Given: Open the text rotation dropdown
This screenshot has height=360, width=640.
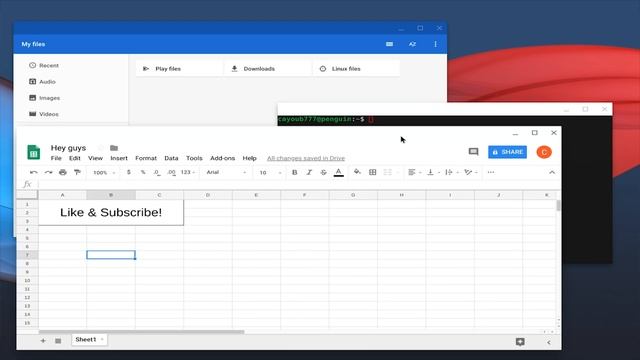Looking at the screenshot, I should coord(470,172).
